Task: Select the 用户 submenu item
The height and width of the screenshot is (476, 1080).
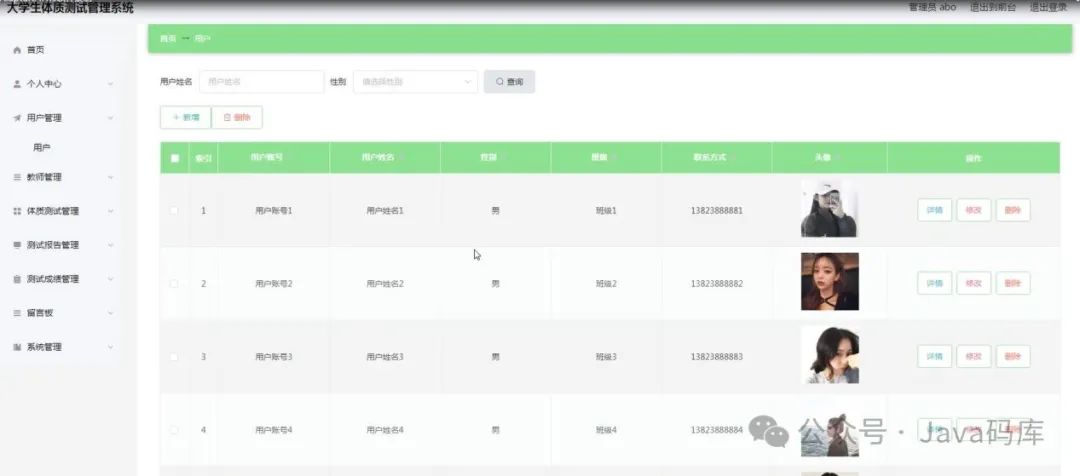Action: (x=42, y=147)
